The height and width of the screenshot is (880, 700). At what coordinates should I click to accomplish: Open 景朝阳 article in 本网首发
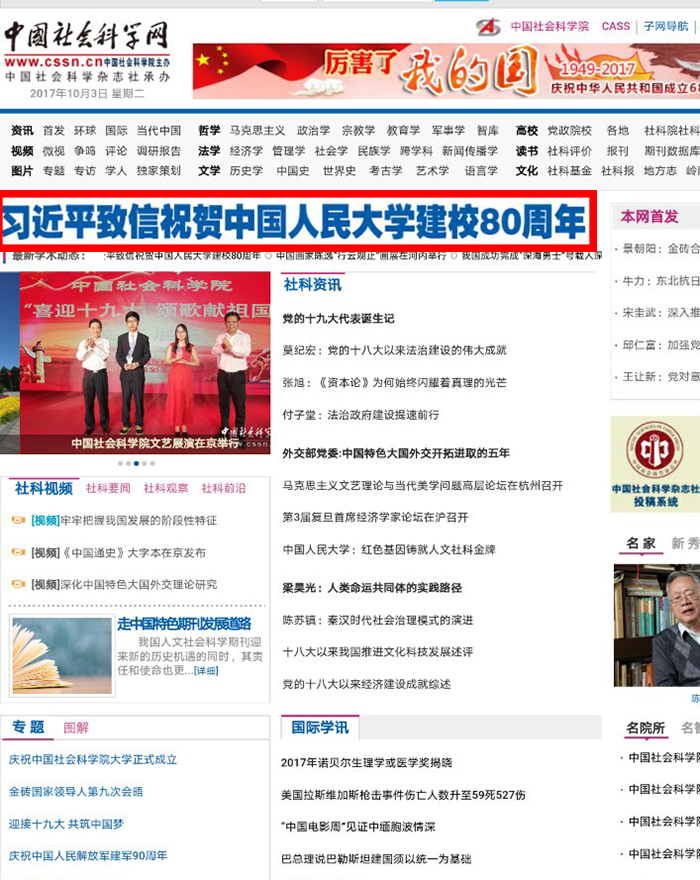(x=661, y=248)
